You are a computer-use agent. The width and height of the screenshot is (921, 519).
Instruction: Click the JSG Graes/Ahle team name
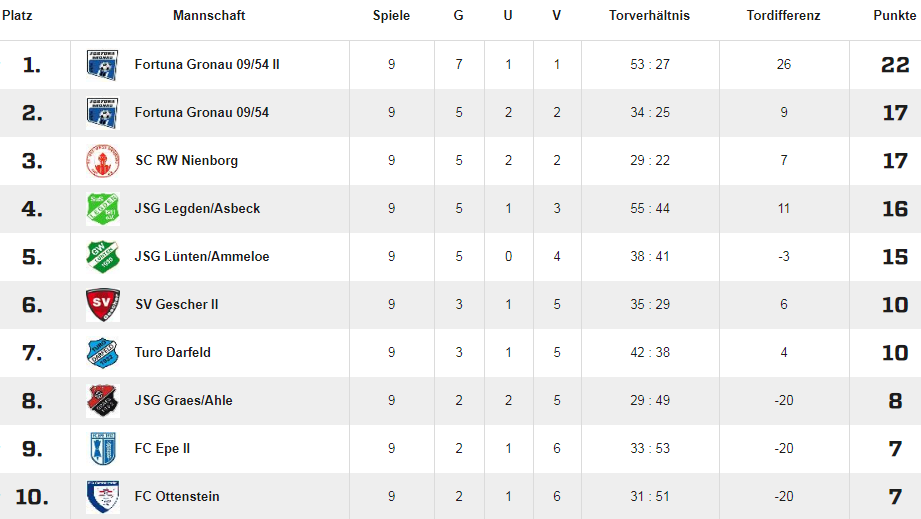183,401
